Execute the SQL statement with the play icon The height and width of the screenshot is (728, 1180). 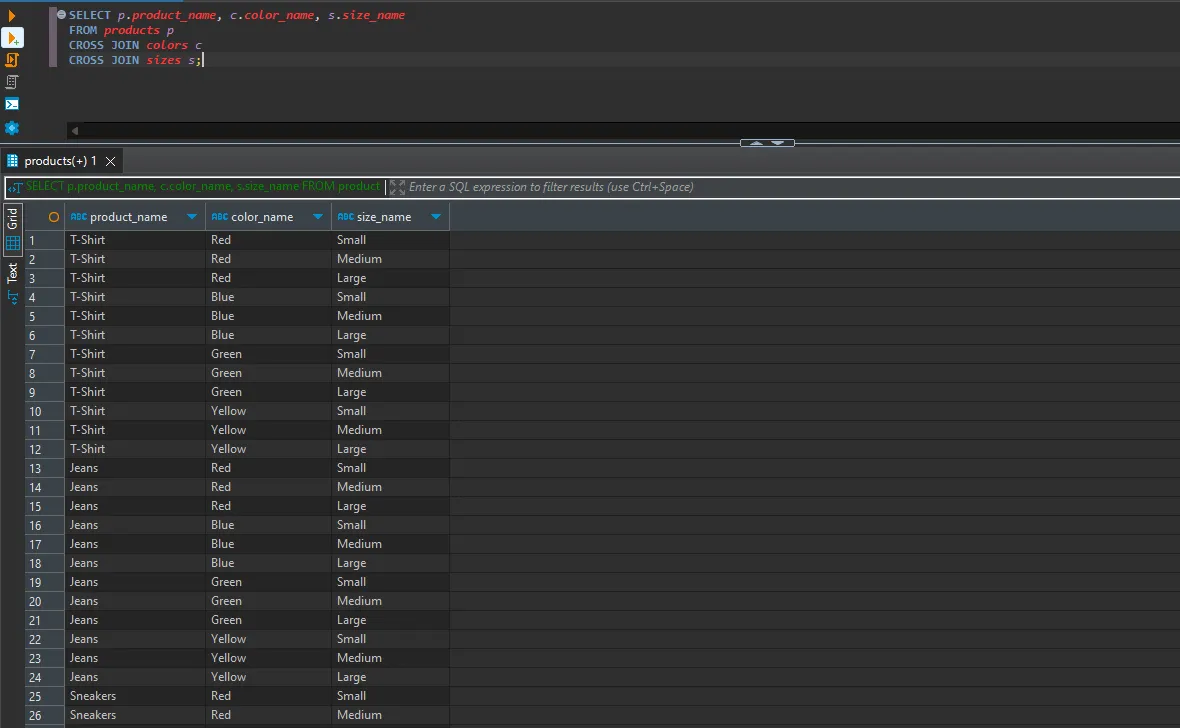[x=11, y=15]
